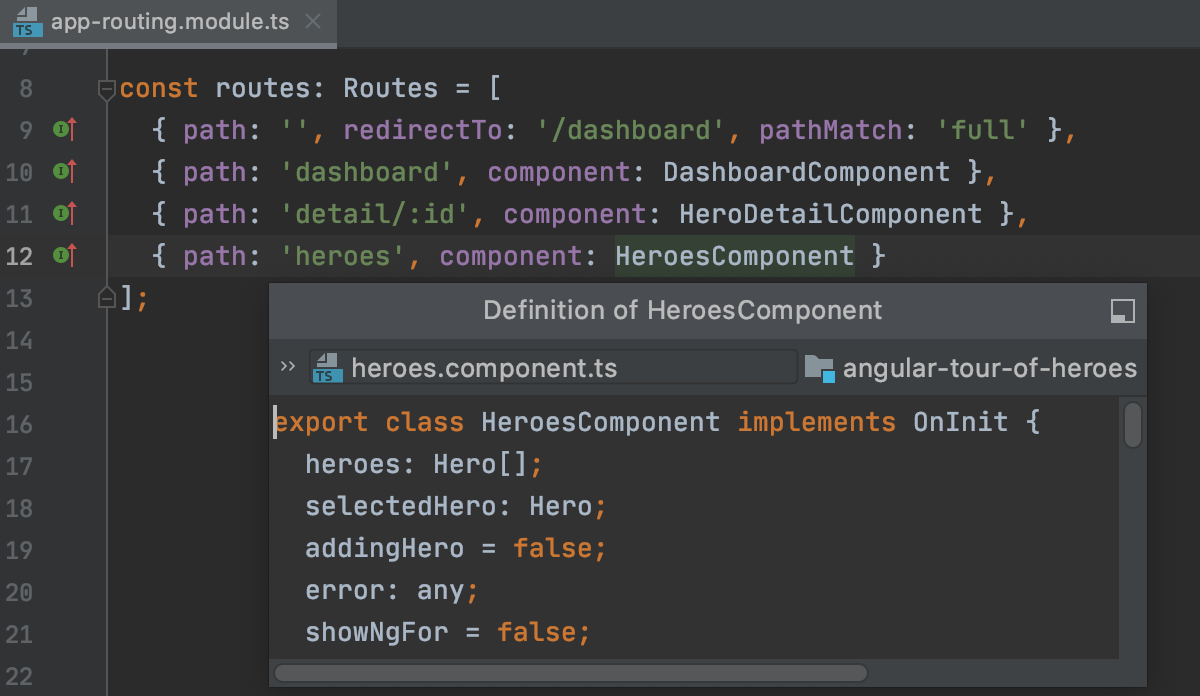The width and height of the screenshot is (1200, 696).
Task: Click DashboardComponent on line 10
Action: 807,172
